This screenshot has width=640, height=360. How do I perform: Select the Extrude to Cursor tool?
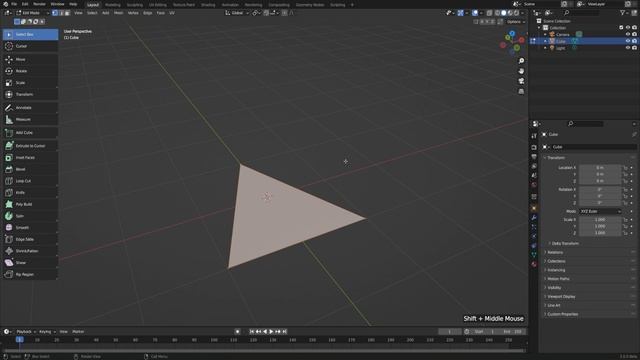click(30, 146)
